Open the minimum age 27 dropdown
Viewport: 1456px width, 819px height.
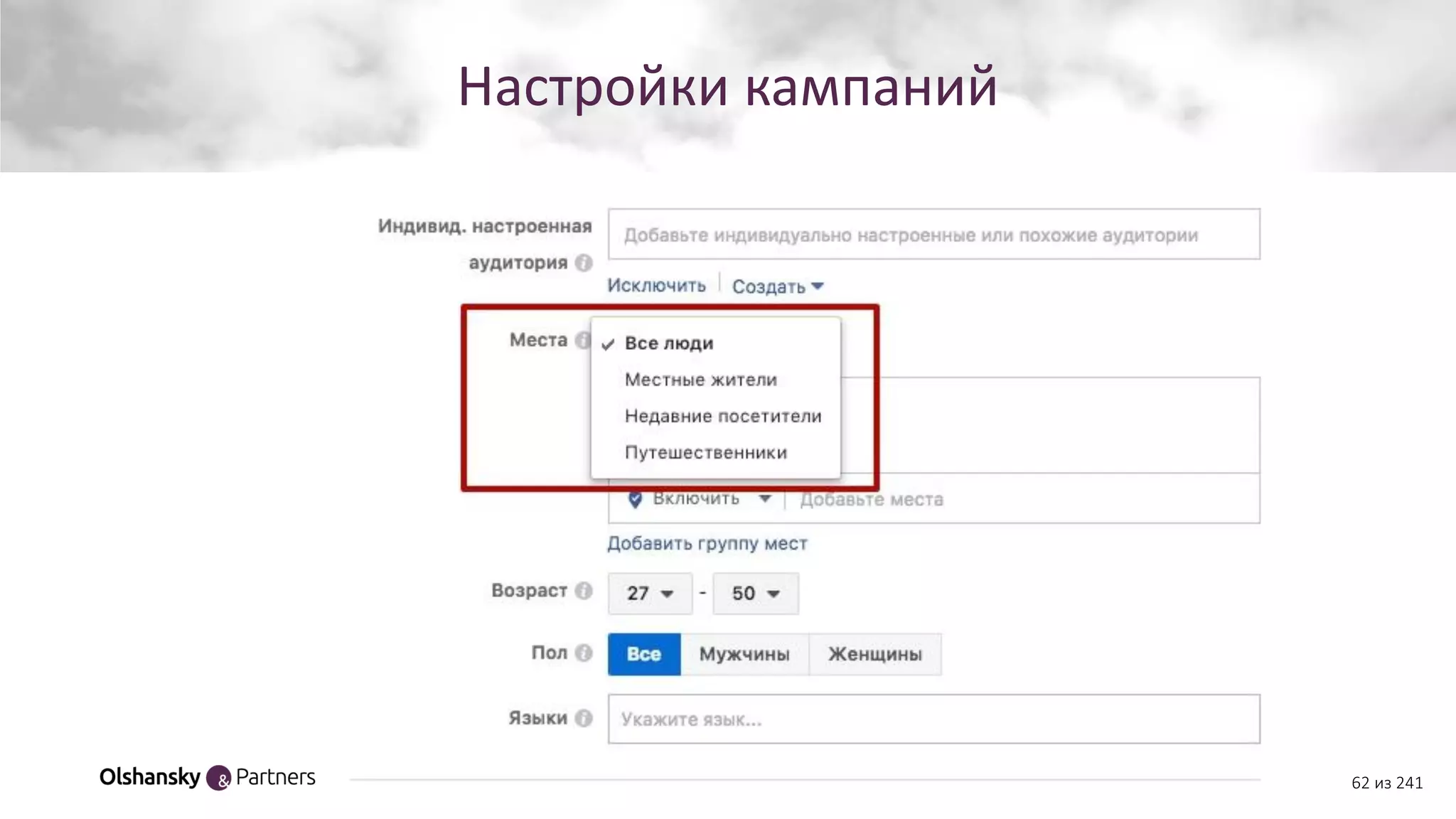650,593
